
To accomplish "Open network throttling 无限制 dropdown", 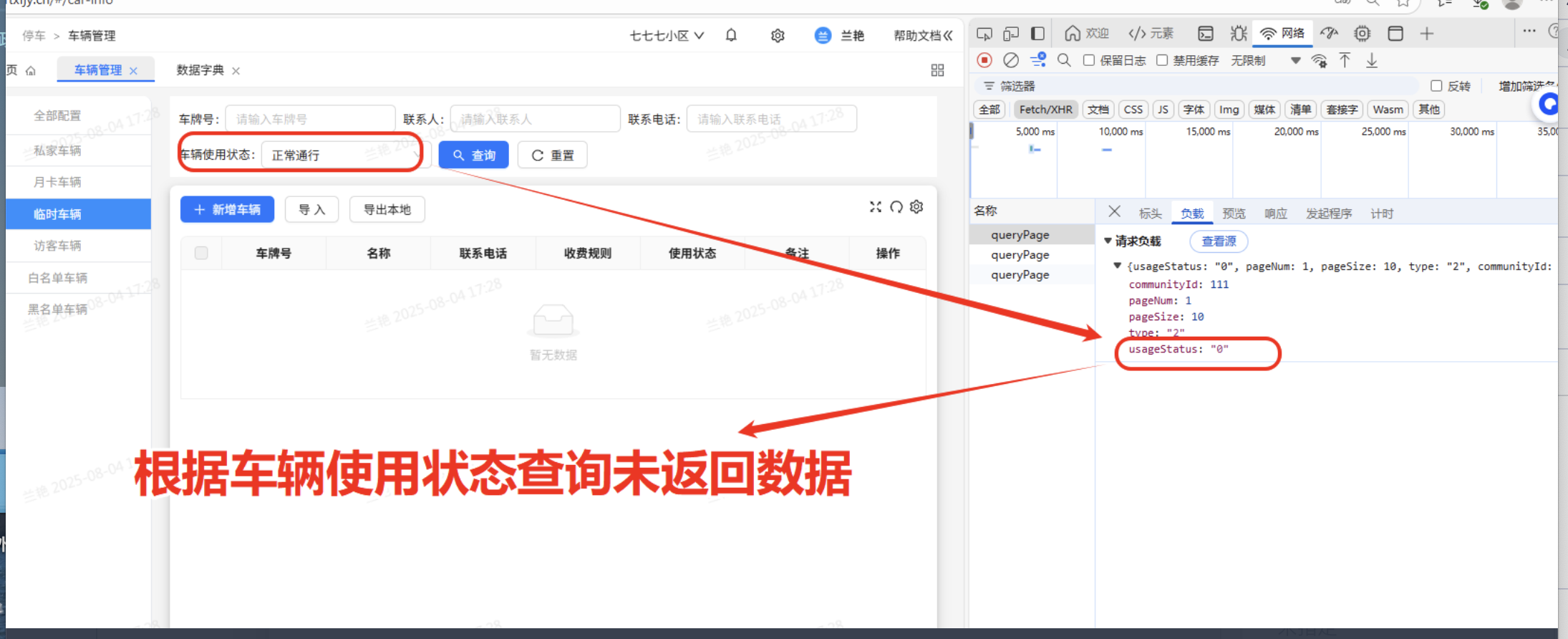I will [x=1265, y=61].
